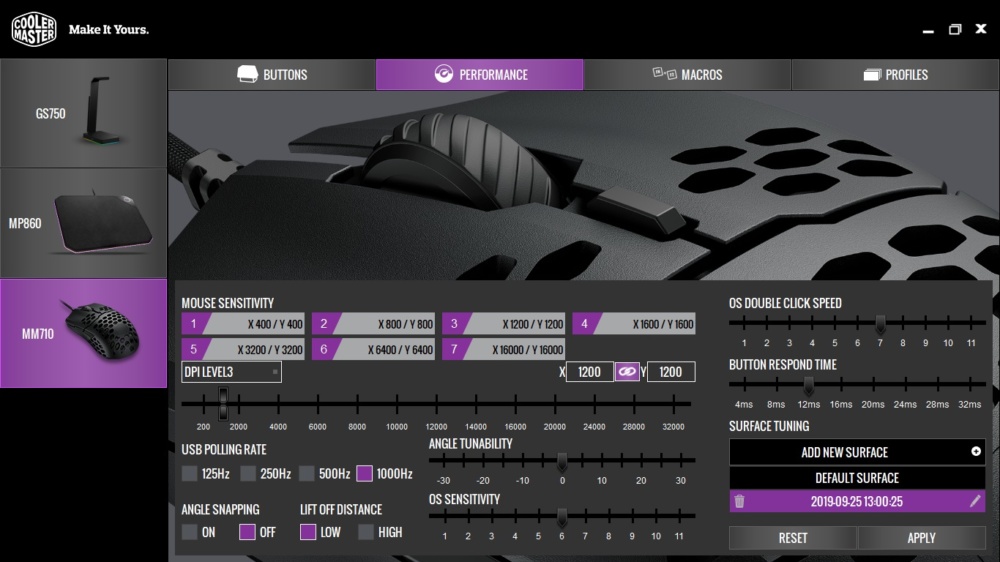Image resolution: width=1000 pixels, height=562 pixels.
Task: Select the MM710 mouse device
Action: (x=84, y=333)
